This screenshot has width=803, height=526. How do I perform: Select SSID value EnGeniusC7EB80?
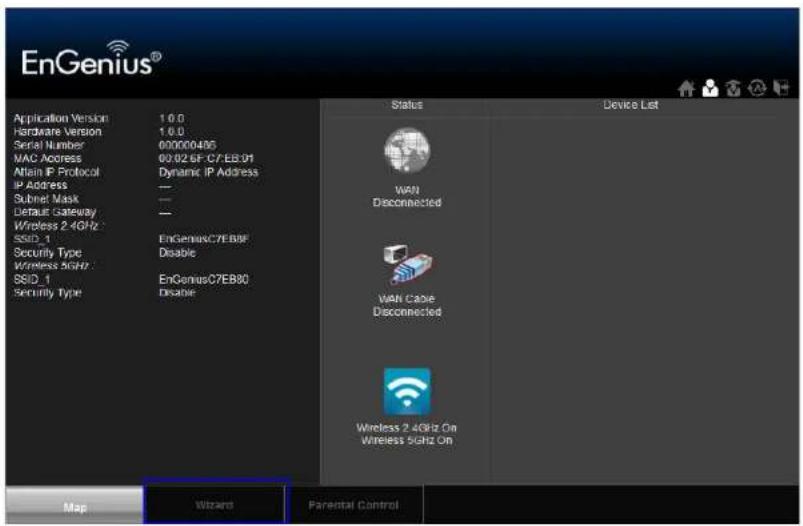(204, 279)
